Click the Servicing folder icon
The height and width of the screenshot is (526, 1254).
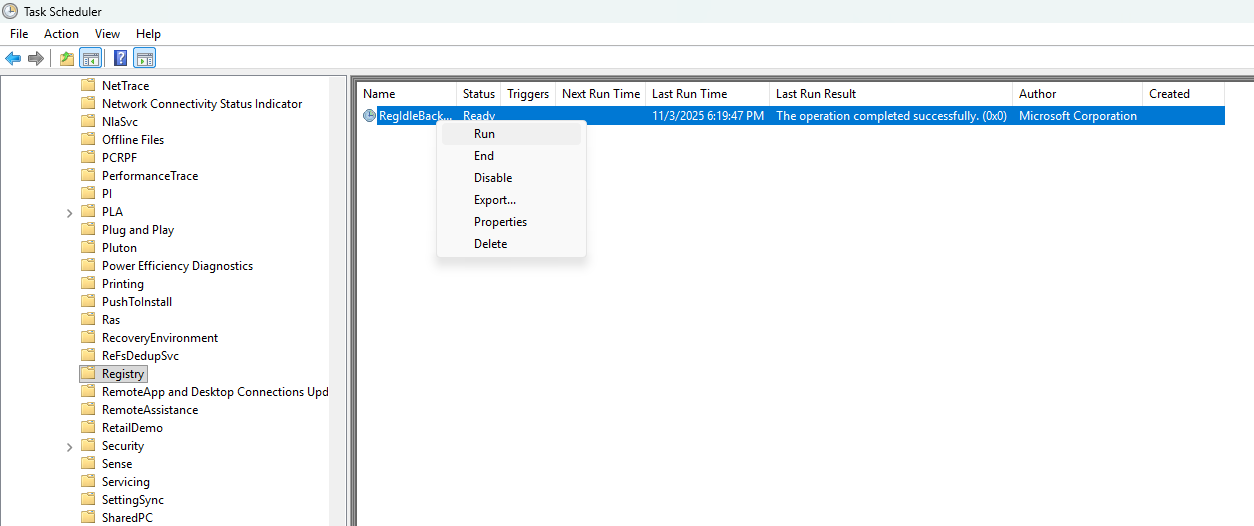point(88,482)
